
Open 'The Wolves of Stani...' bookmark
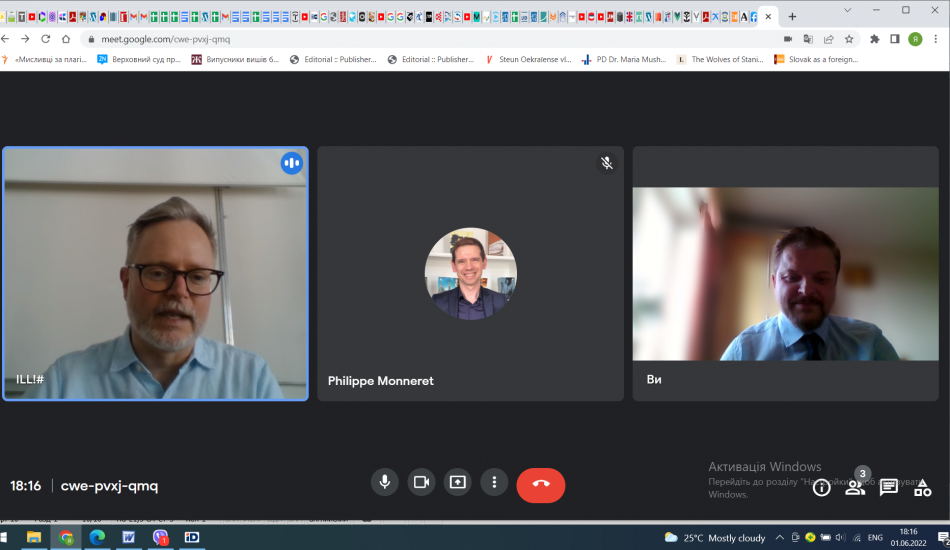click(x=720, y=60)
